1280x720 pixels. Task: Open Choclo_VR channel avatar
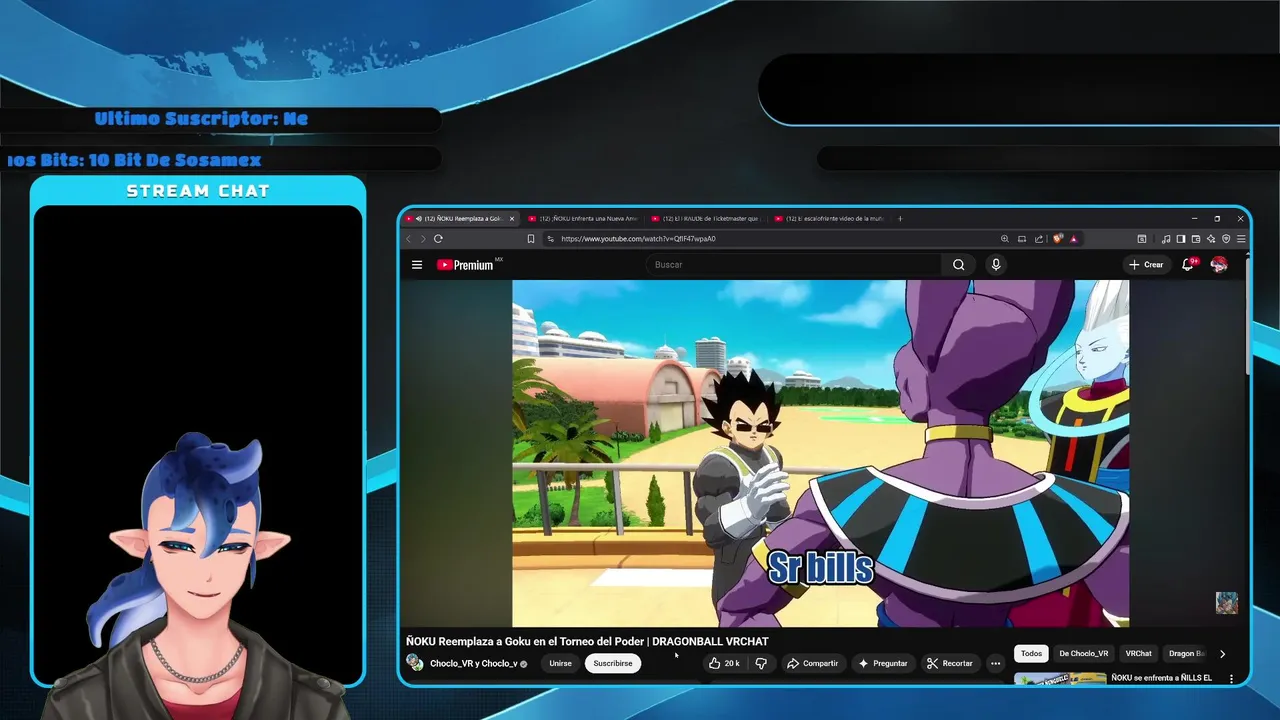[x=414, y=662]
